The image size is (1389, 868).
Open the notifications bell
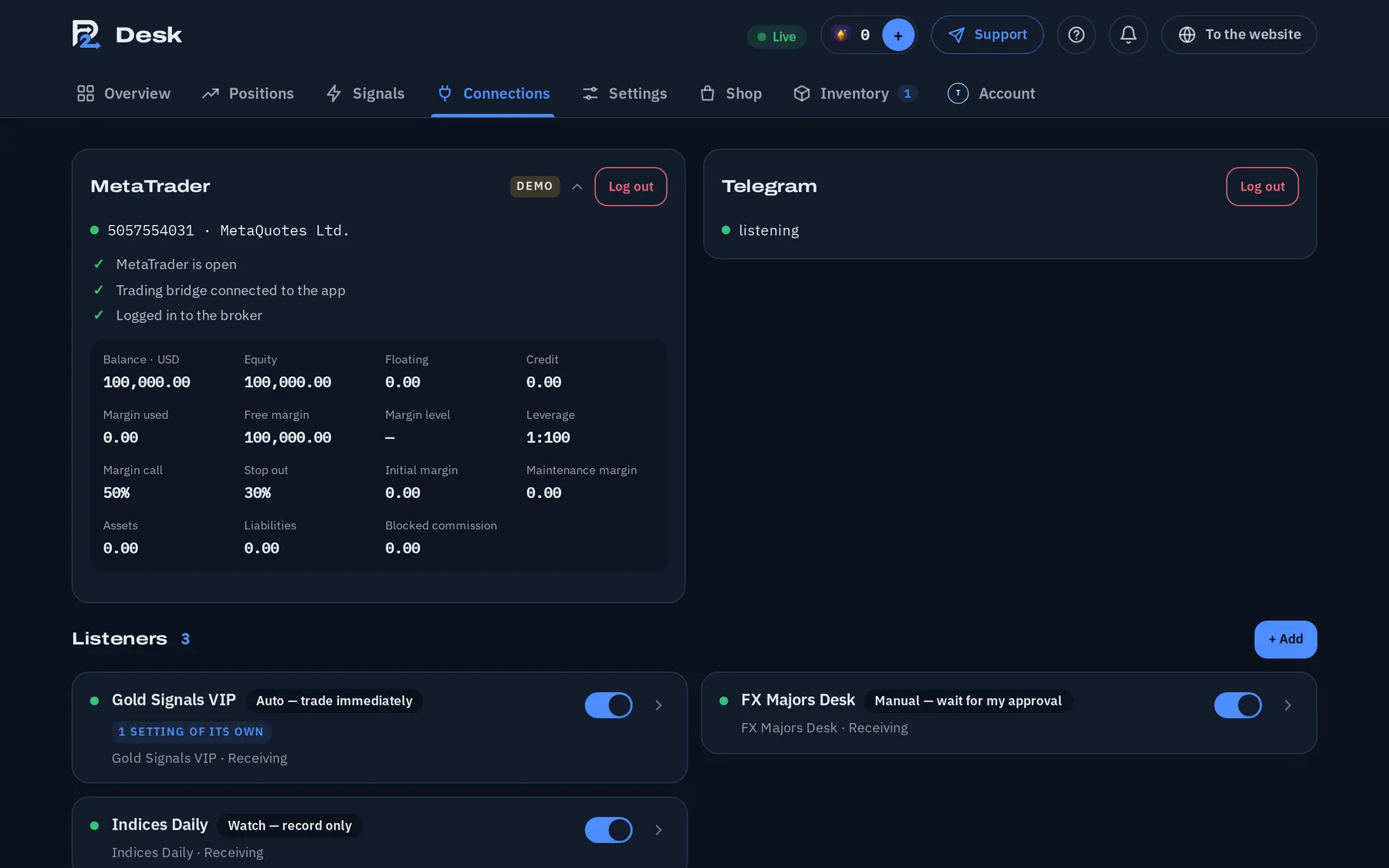click(x=1128, y=35)
